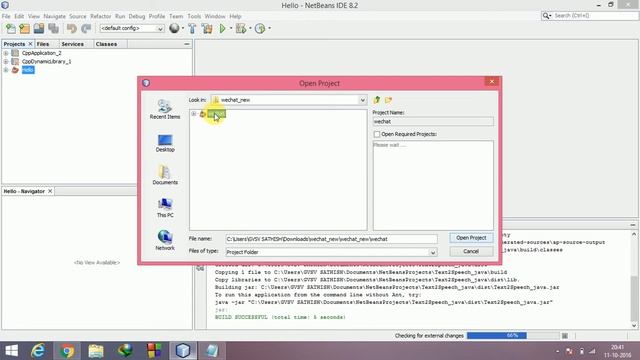Select the highlighted wechat folder

click(216, 114)
